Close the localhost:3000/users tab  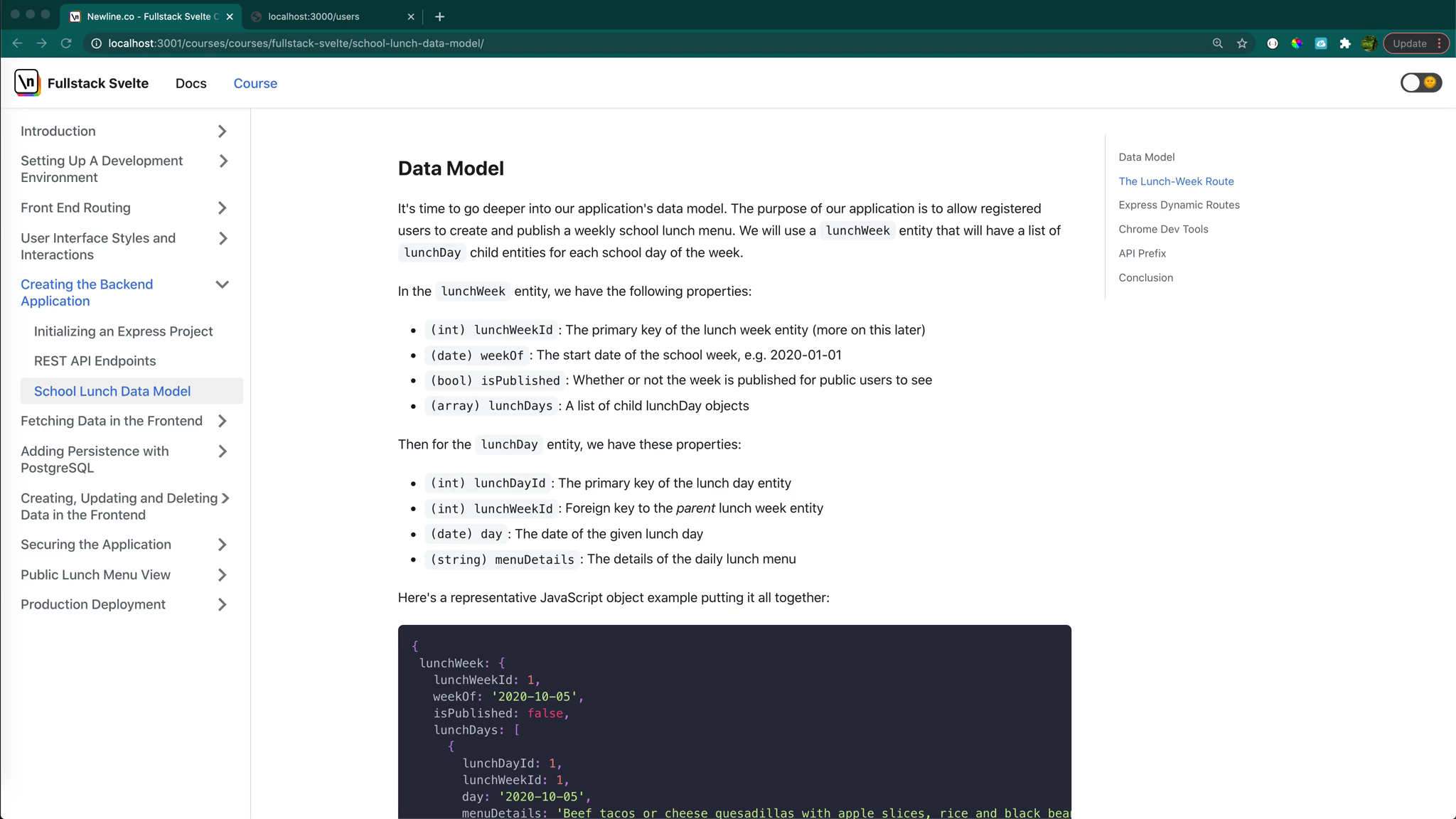click(410, 16)
